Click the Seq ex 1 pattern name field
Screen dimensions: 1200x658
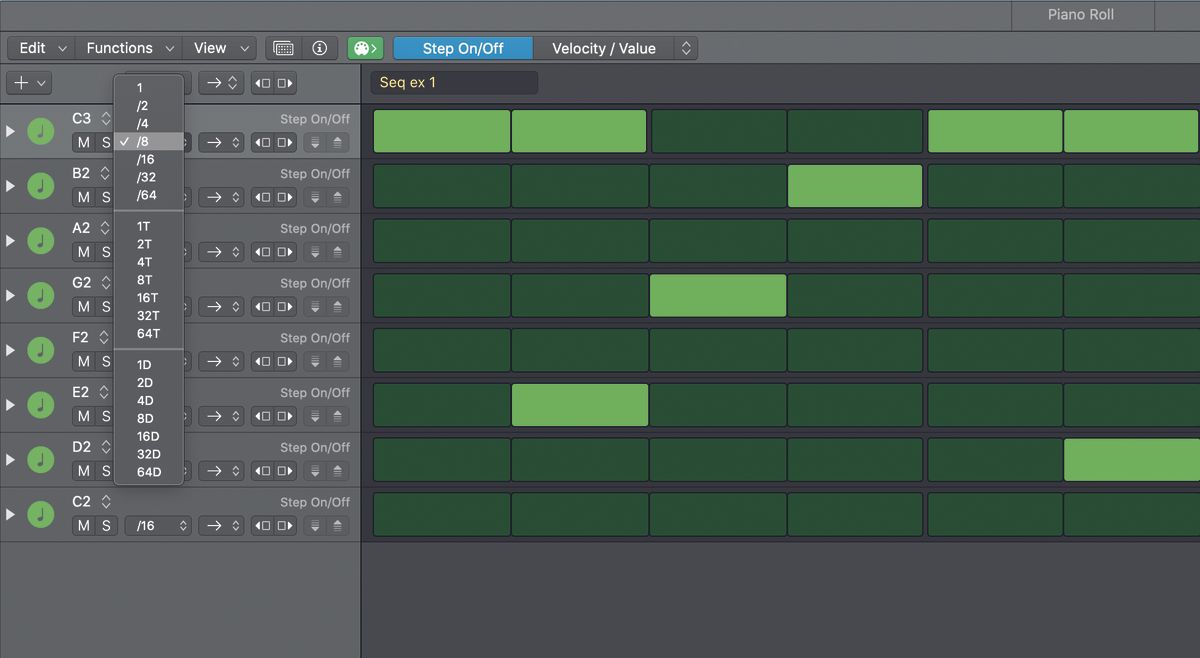(453, 83)
